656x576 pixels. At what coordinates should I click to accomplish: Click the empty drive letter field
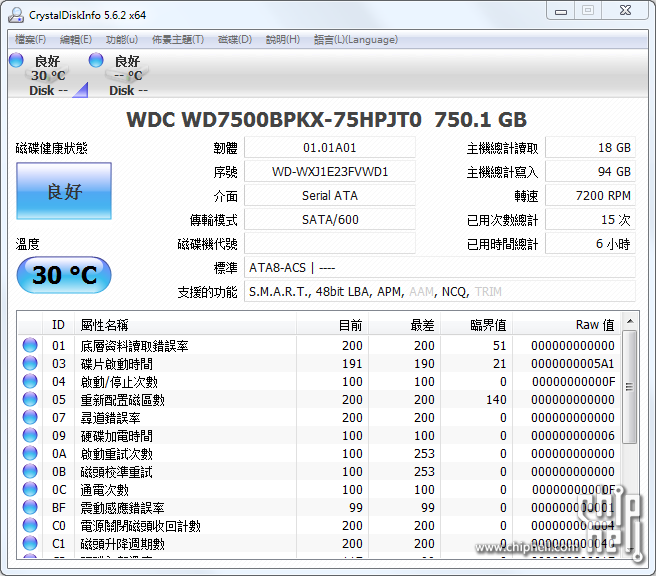click(330, 244)
